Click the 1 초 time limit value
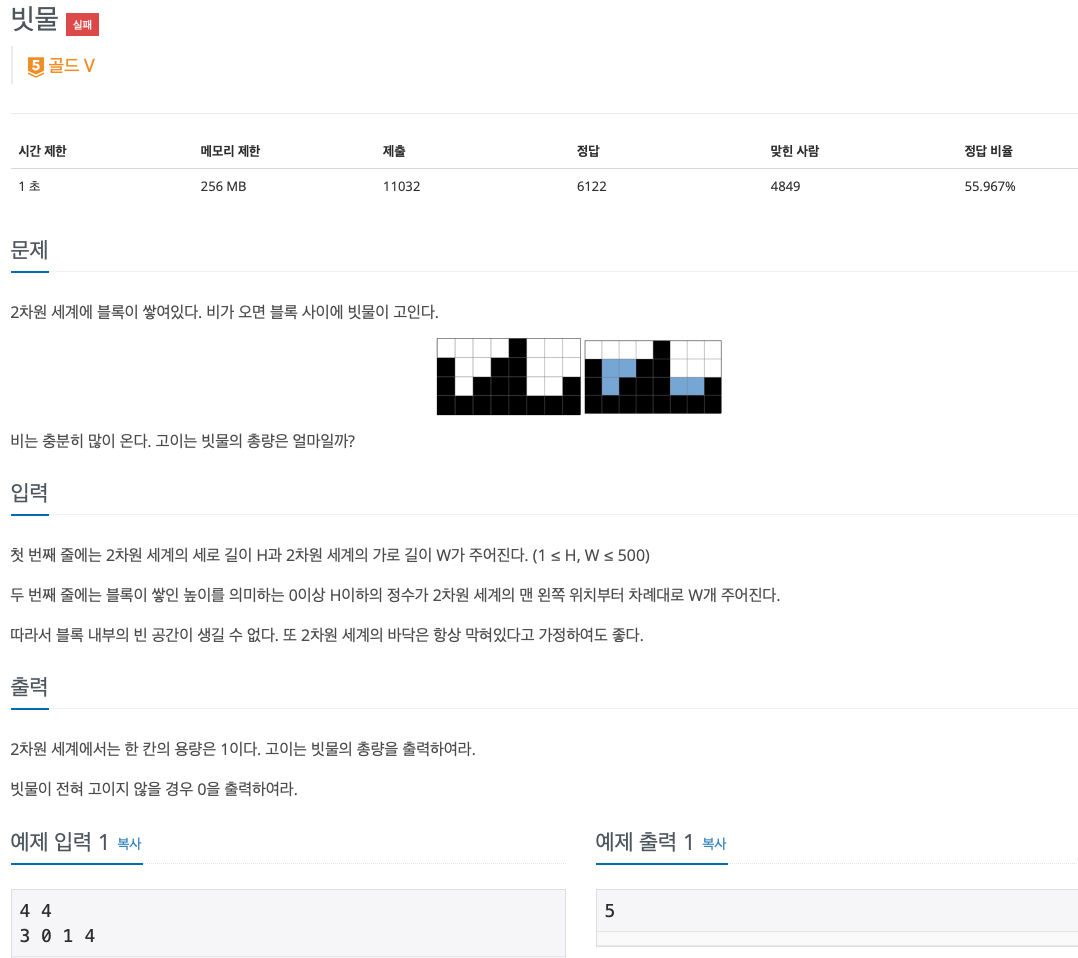This screenshot has width=1078, height=958. tap(30, 186)
